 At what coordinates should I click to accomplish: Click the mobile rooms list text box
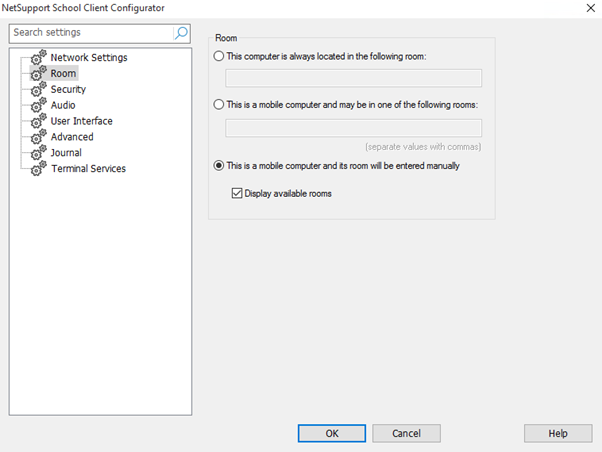[353, 128]
